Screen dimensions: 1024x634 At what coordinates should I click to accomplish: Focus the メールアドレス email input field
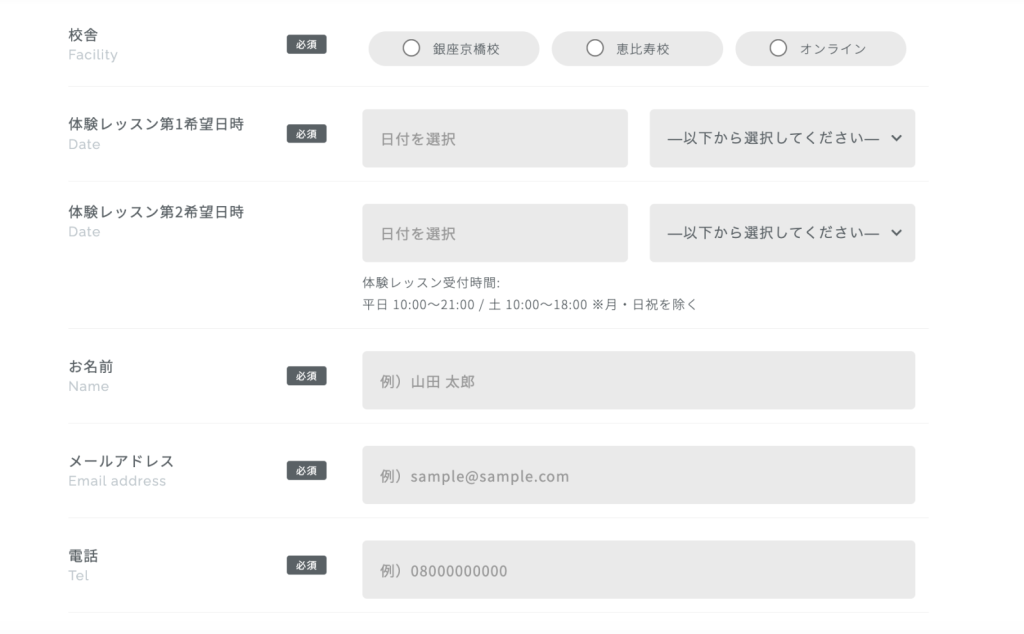(638, 475)
